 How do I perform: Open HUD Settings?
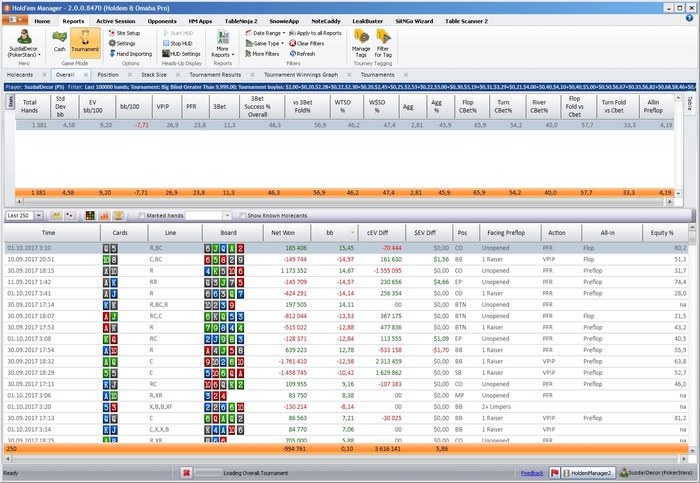pos(181,54)
